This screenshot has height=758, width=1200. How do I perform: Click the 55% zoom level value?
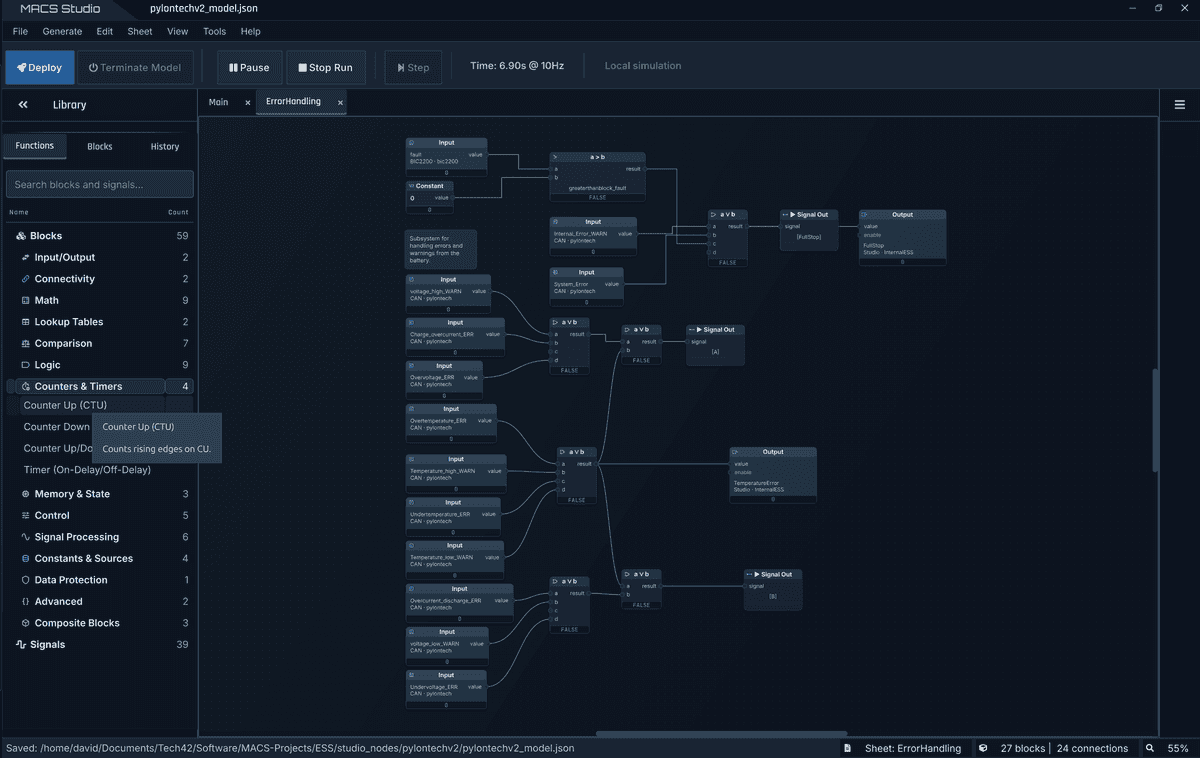pyautogui.click(x=1177, y=748)
